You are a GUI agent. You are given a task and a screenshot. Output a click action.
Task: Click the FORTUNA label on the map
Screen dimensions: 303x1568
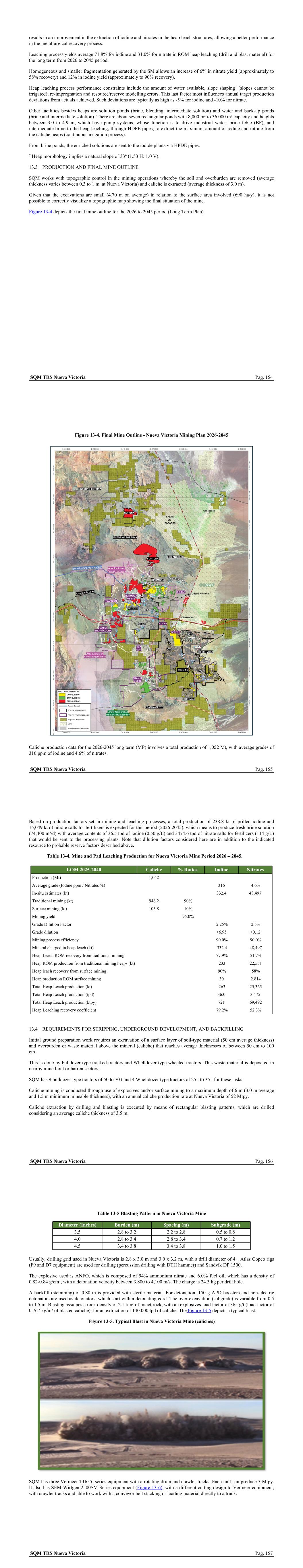pos(153,558)
